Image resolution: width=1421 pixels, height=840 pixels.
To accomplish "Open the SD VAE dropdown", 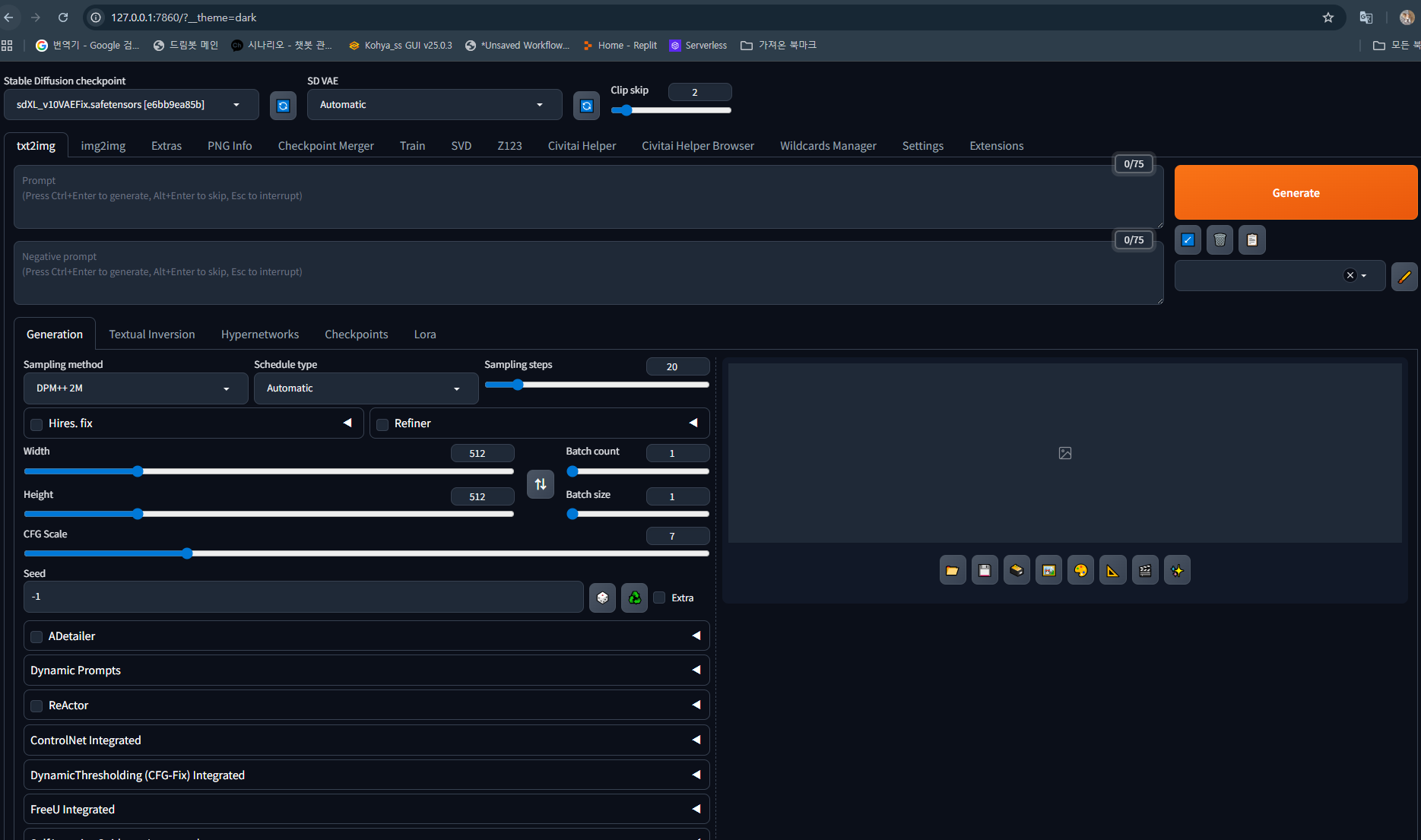I will point(434,105).
